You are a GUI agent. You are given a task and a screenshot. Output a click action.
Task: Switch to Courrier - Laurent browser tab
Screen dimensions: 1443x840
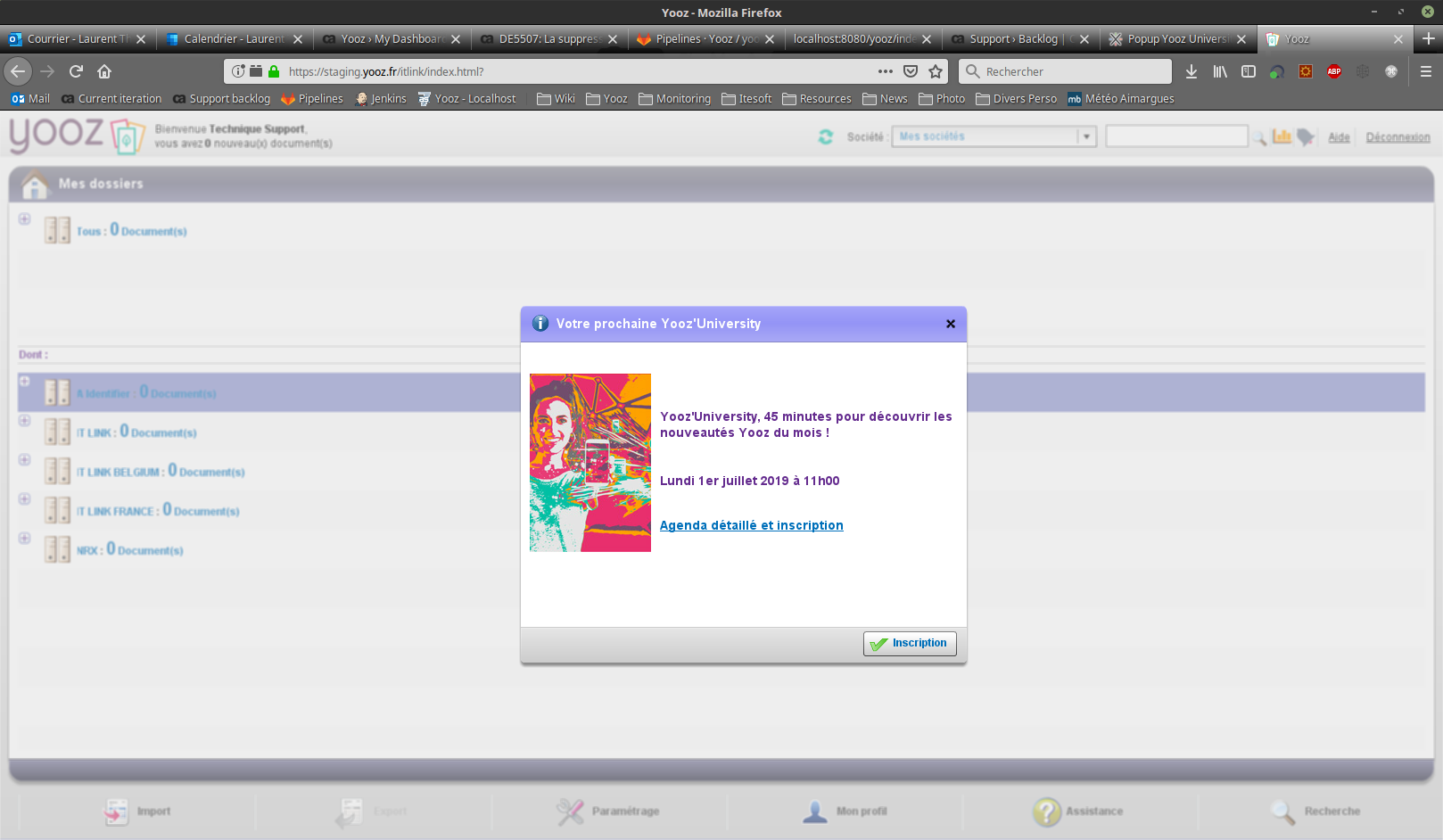click(78, 39)
